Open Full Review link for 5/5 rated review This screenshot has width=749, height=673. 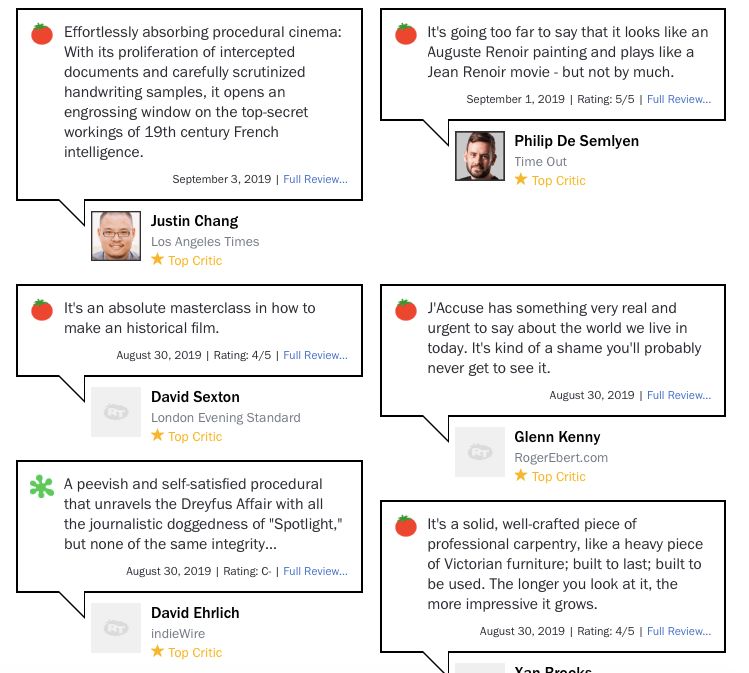(x=679, y=99)
